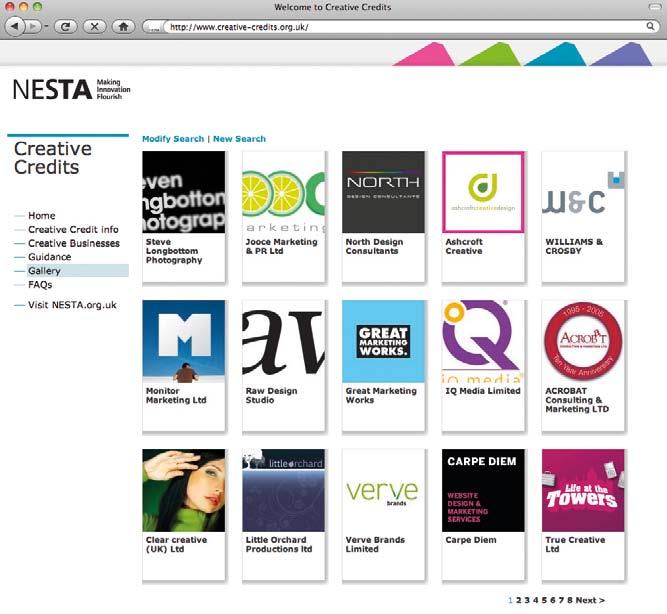The height and width of the screenshot is (614, 667).
Task: Click IQ Media Limited caption text
Action: [483, 391]
